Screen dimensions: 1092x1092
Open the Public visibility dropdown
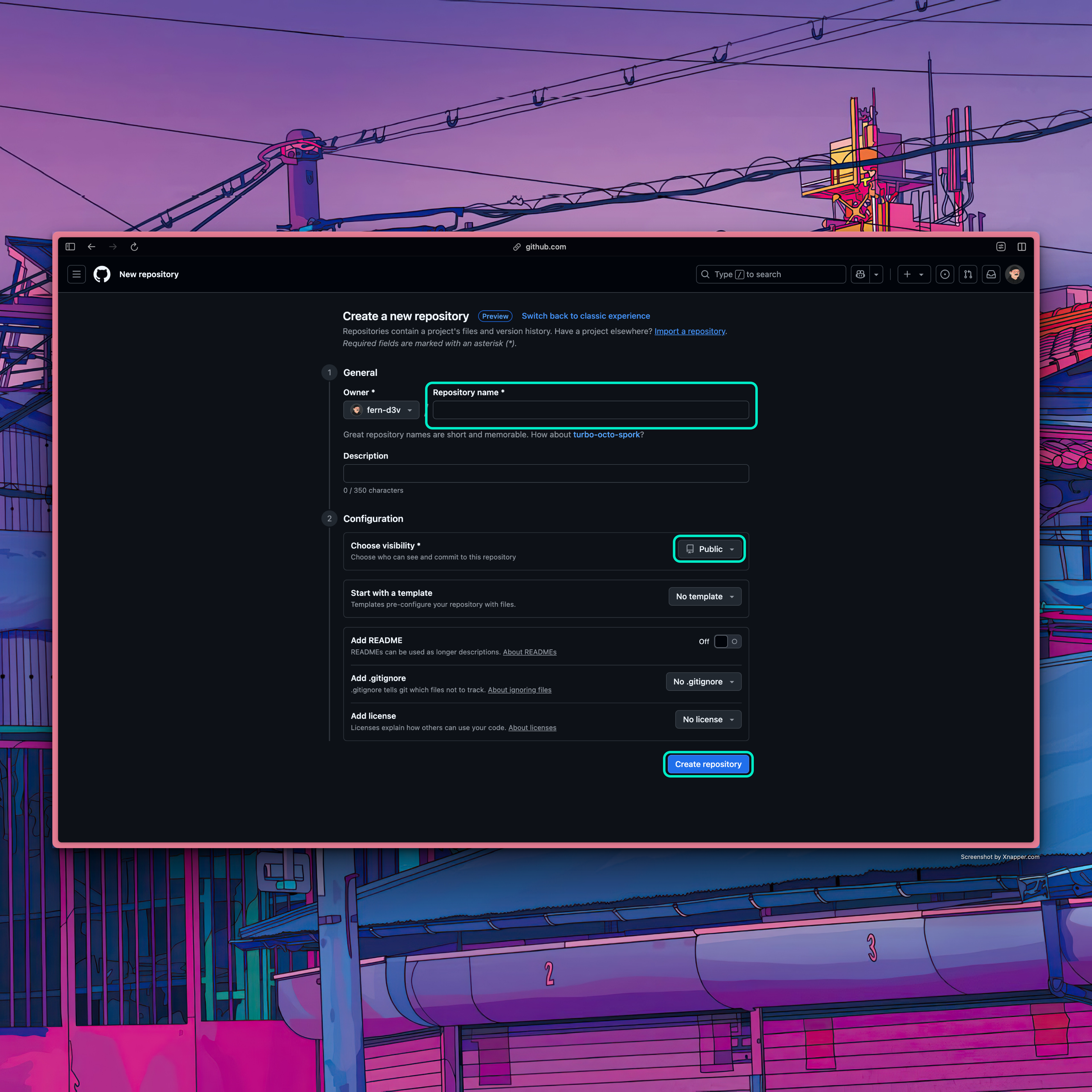709,549
